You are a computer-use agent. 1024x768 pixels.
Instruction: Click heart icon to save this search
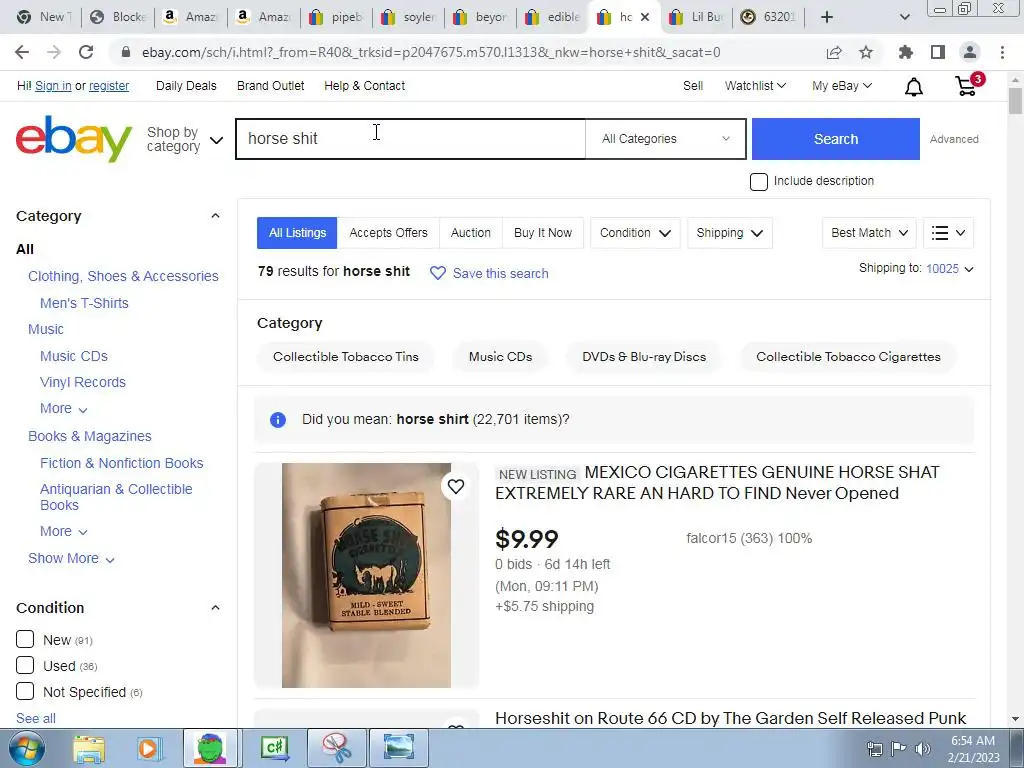click(438, 273)
